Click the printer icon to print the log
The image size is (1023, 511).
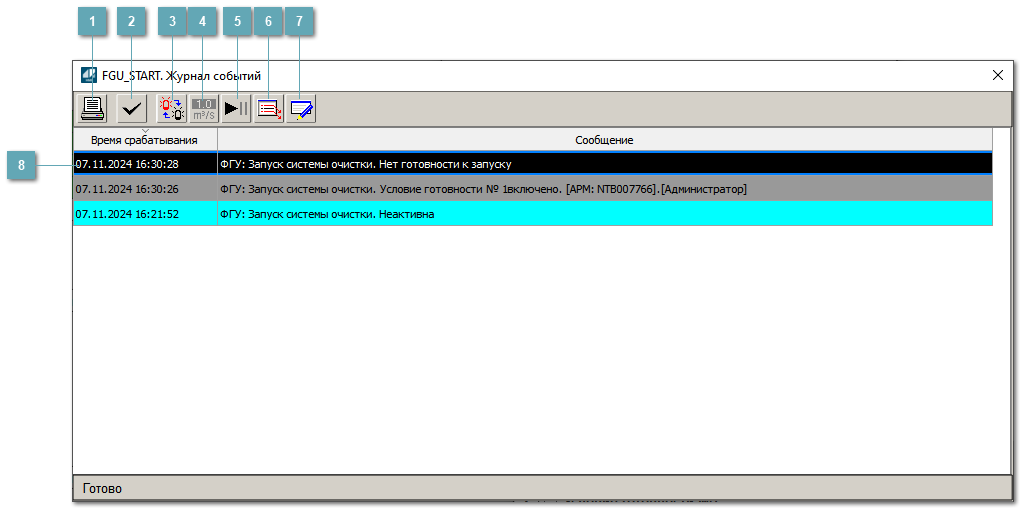click(93, 109)
